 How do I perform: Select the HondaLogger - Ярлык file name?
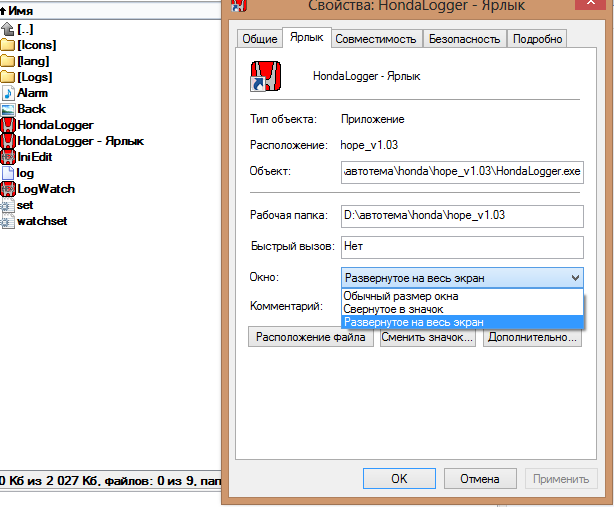point(81,141)
